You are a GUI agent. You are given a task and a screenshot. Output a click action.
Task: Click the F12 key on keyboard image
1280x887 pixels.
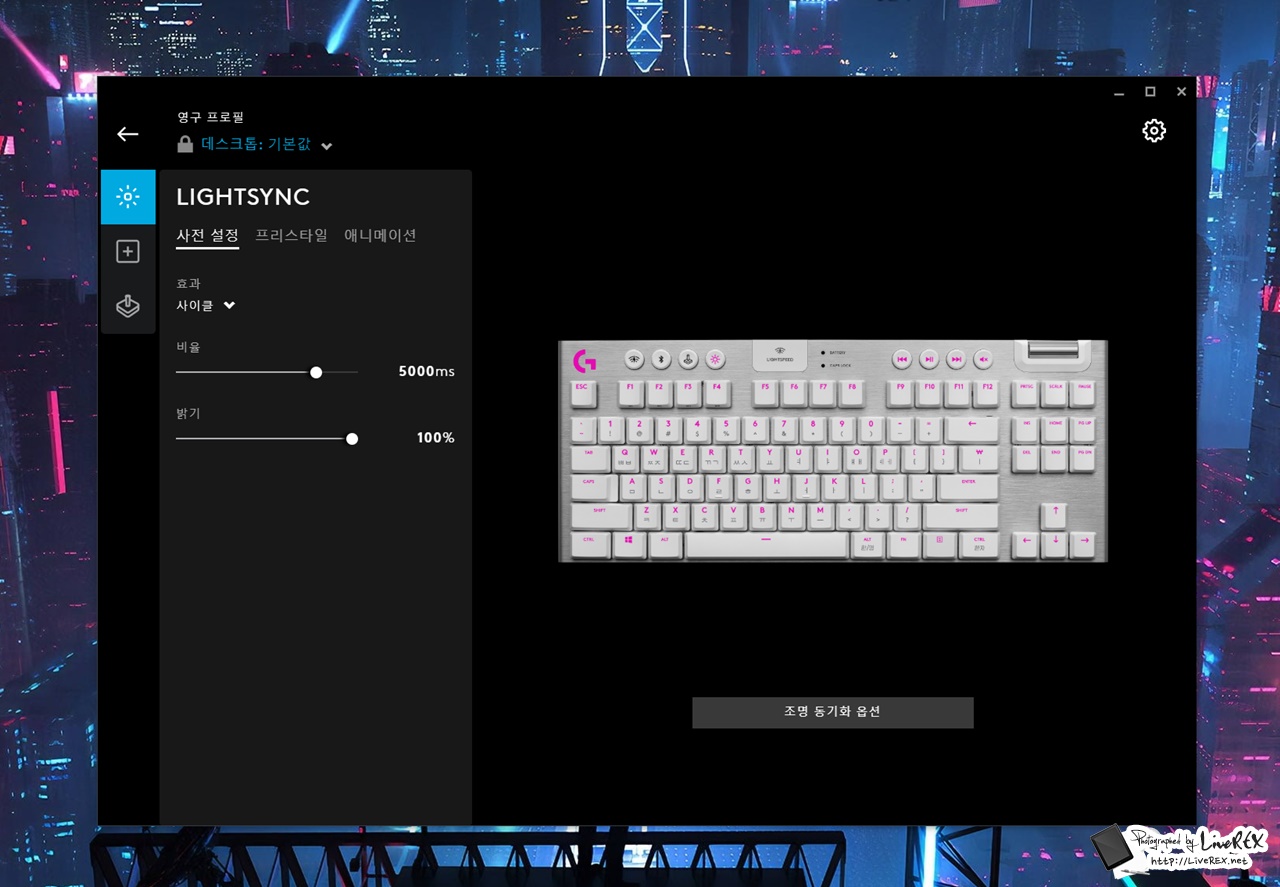click(988, 392)
